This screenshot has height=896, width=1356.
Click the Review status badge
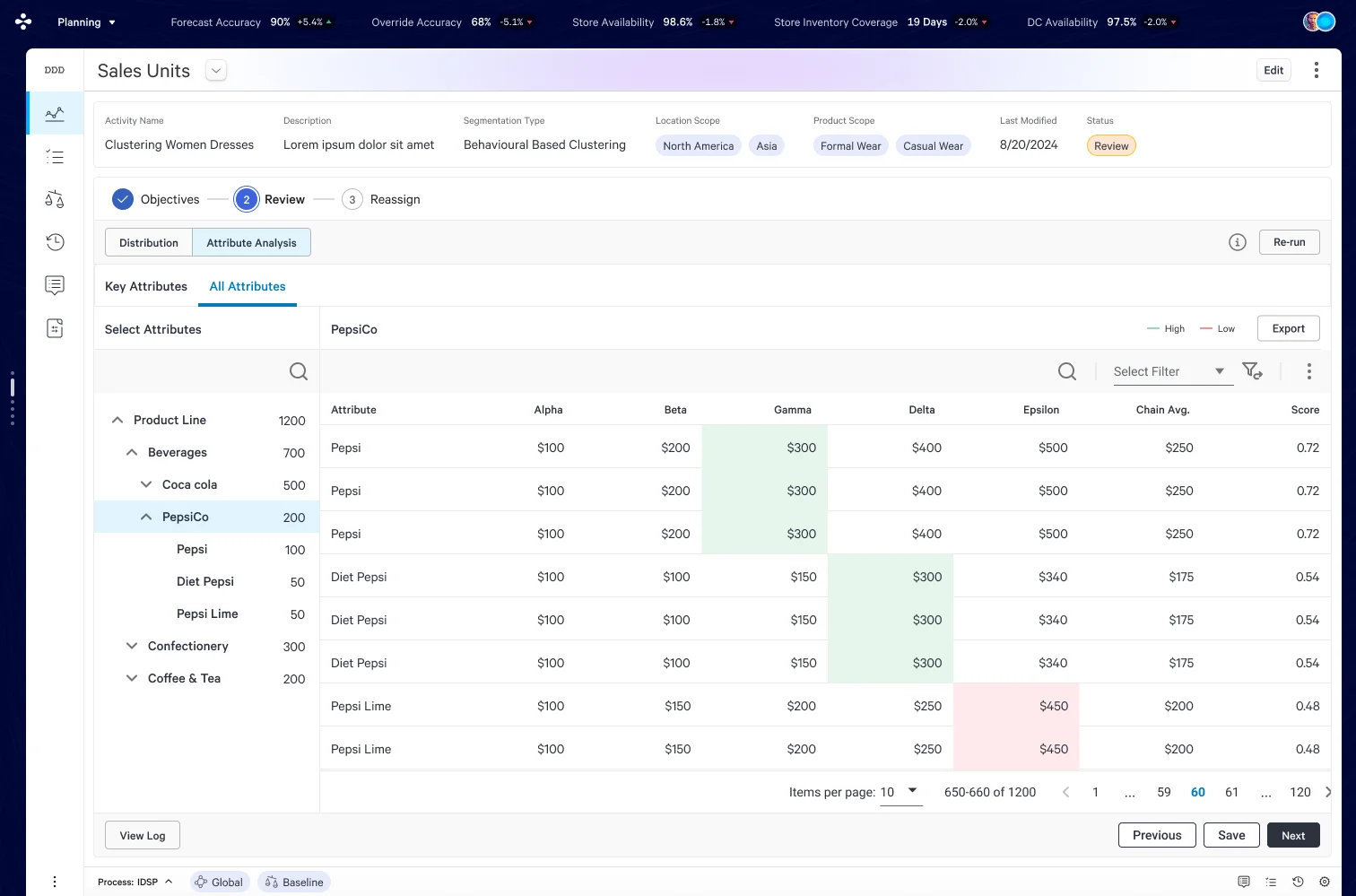click(1111, 145)
